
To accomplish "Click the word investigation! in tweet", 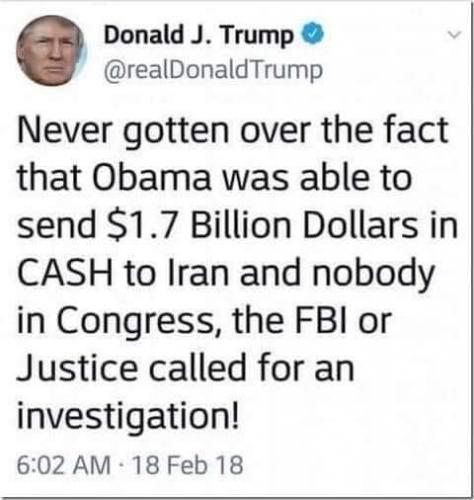I will tap(128, 418).
